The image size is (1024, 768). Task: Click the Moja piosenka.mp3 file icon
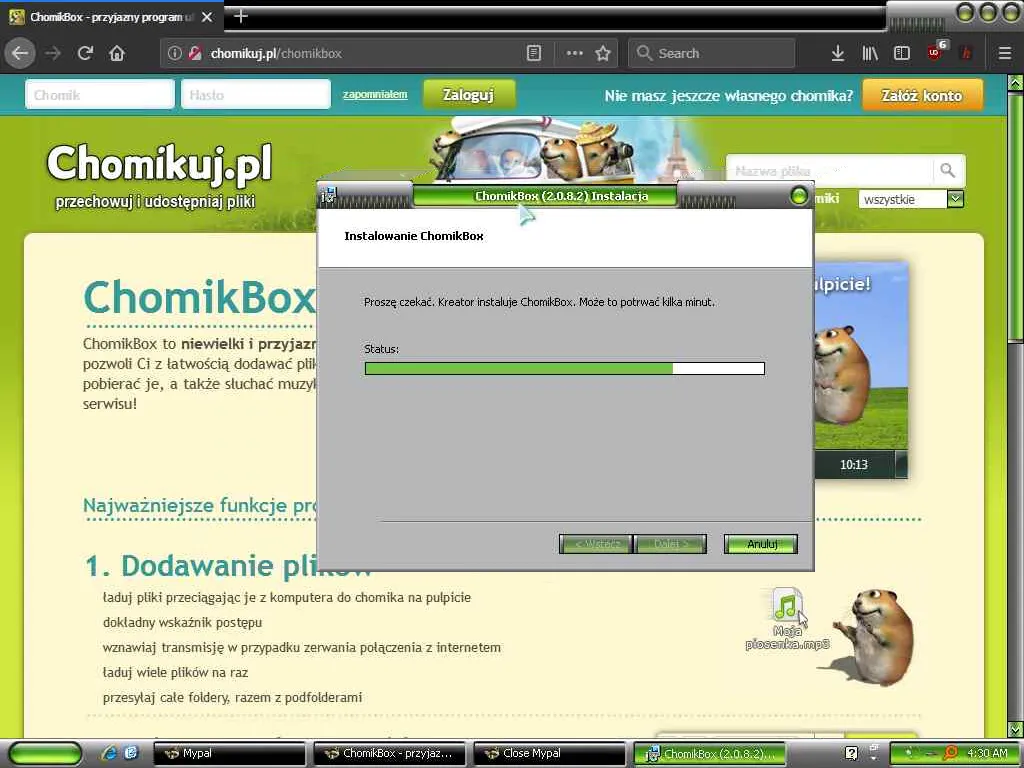point(788,605)
